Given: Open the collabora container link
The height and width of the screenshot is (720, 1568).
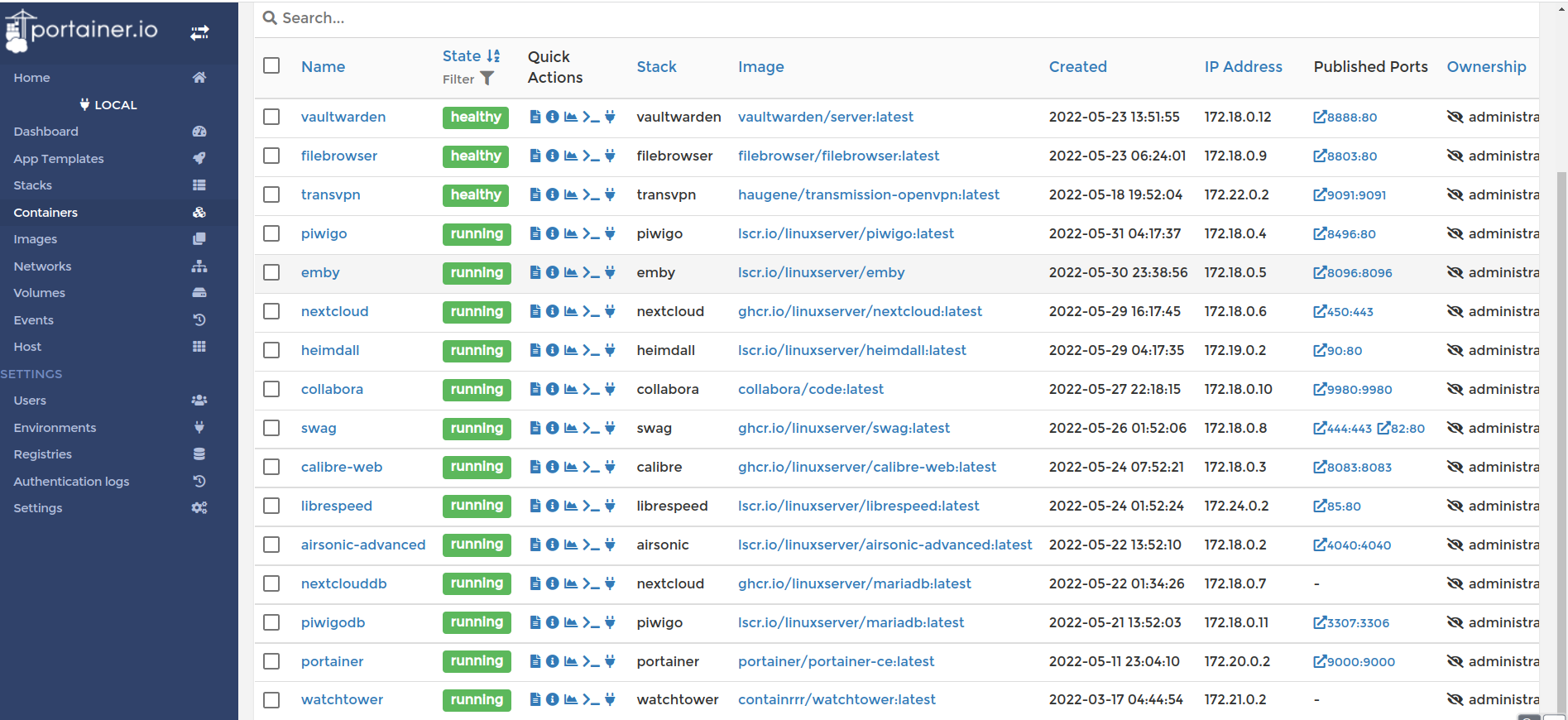Looking at the screenshot, I should click(x=332, y=389).
